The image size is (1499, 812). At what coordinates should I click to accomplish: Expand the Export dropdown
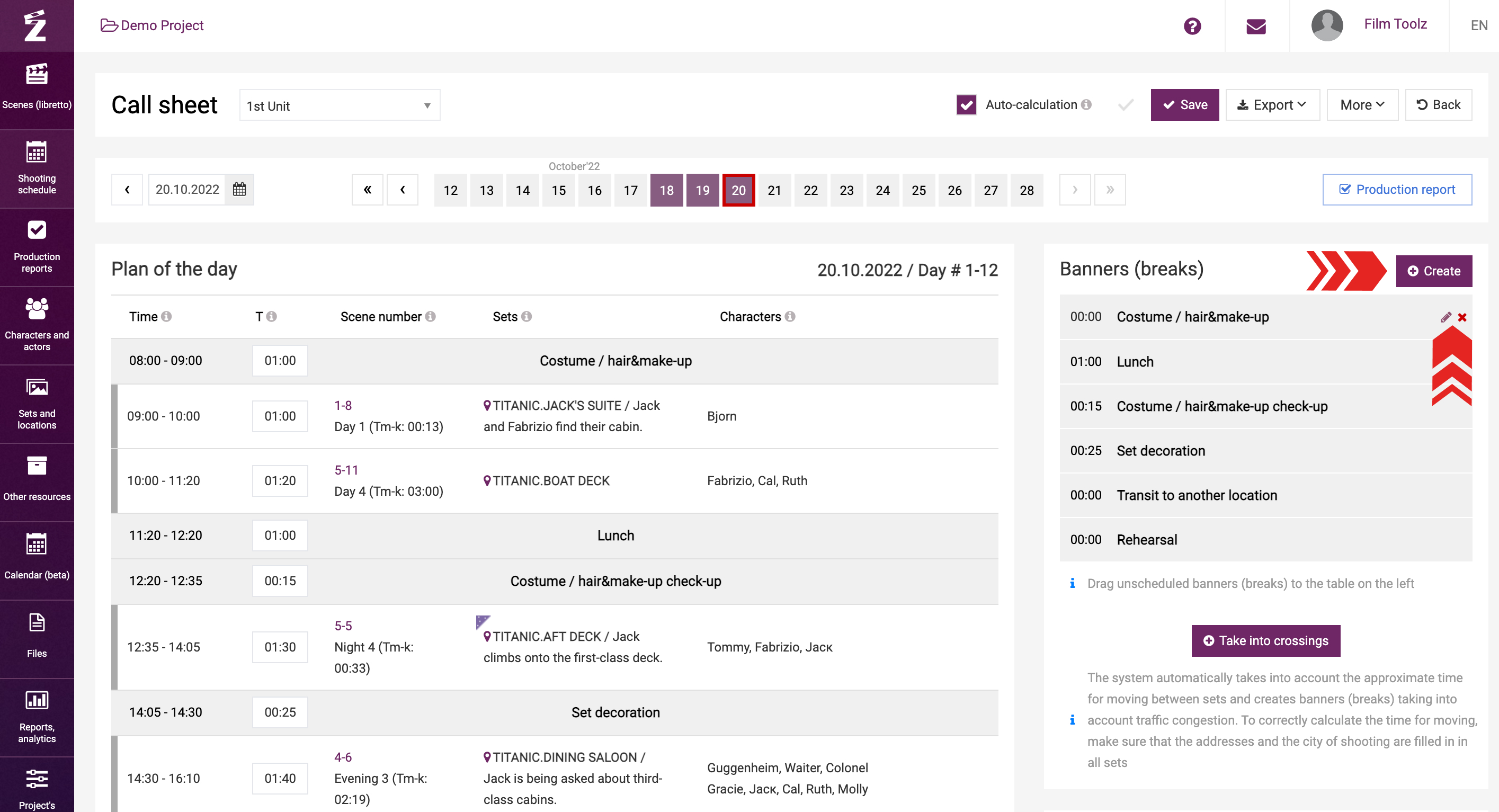coord(1272,105)
